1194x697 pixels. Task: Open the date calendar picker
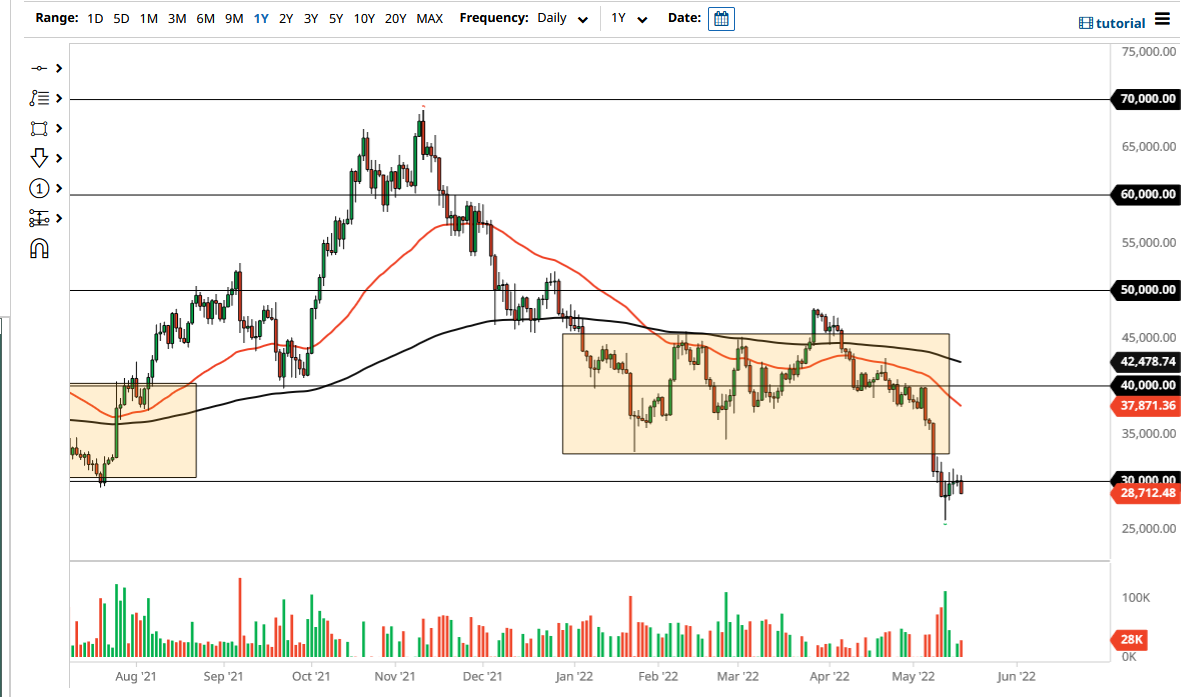click(x=721, y=18)
